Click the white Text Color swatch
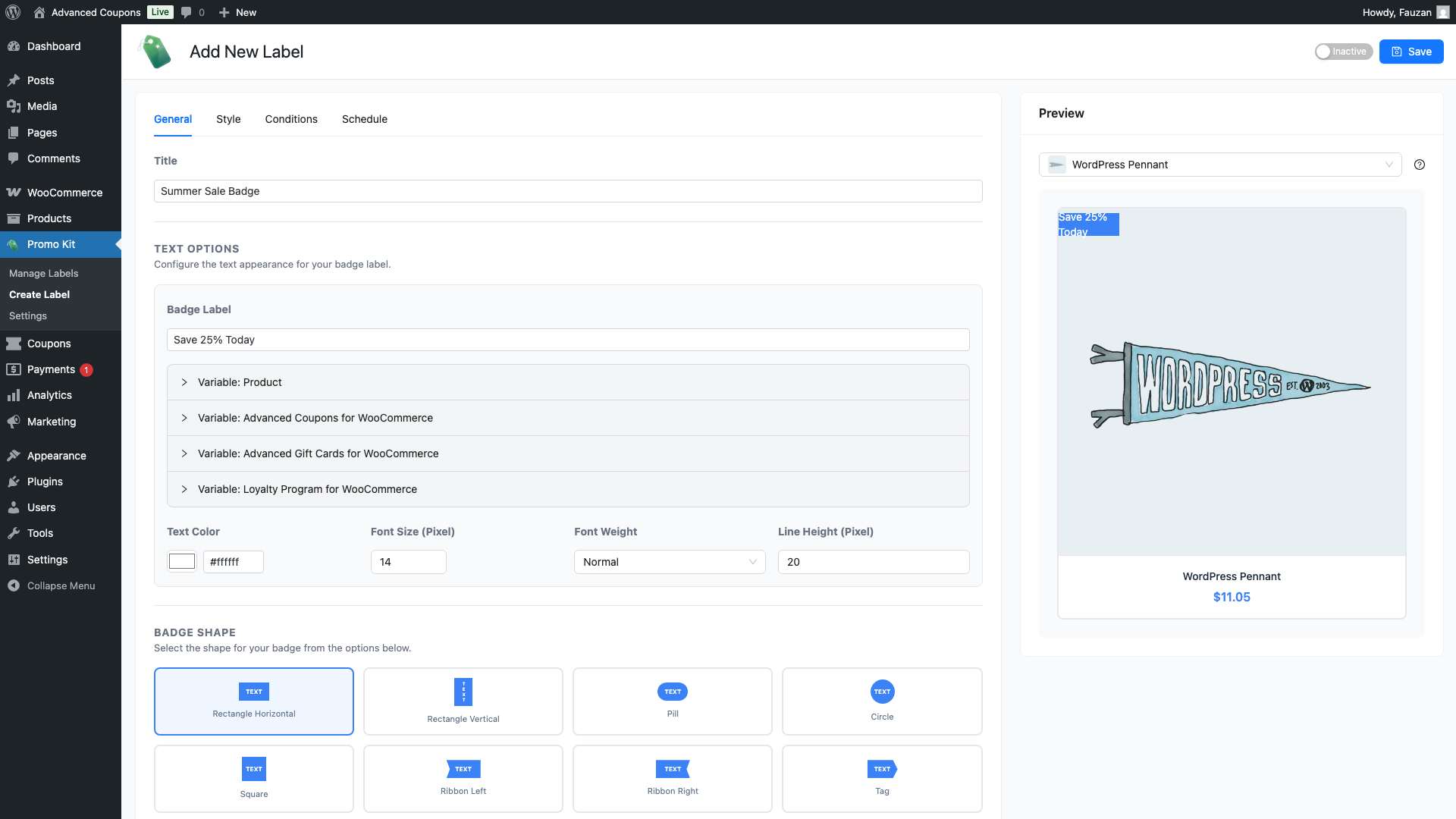The height and width of the screenshot is (819, 1456). tap(182, 562)
